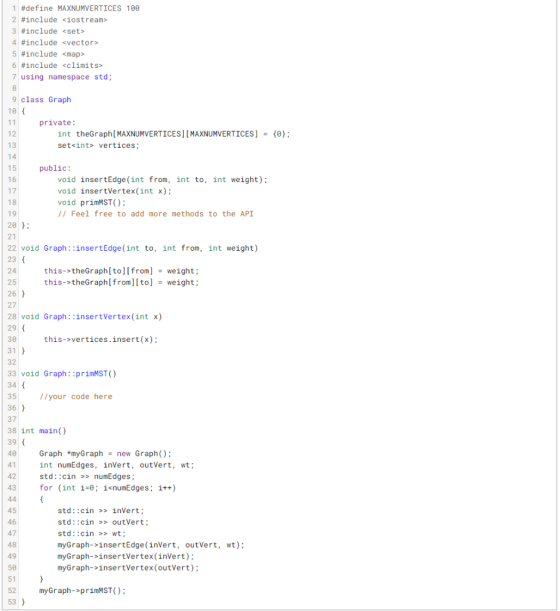Click 'std::cin >> numEdges;' line
Image resolution: width=560 pixels, height=611 pixels.
(87, 476)
